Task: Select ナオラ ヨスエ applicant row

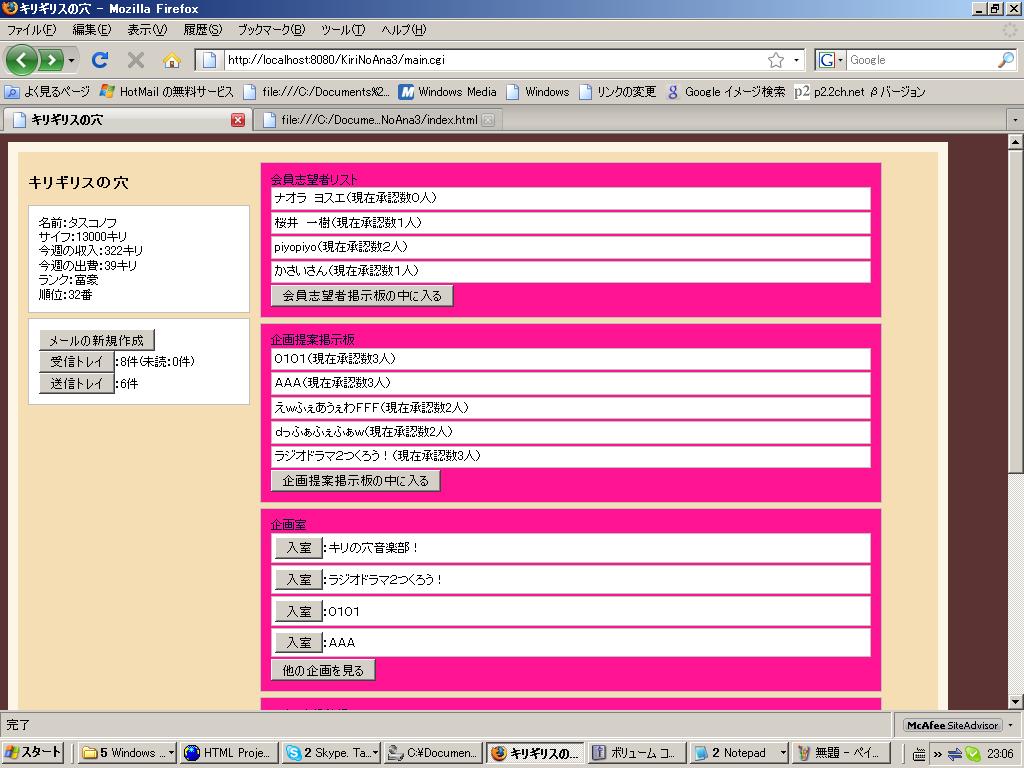Action: pyautogui.click(x=571, y=198)
